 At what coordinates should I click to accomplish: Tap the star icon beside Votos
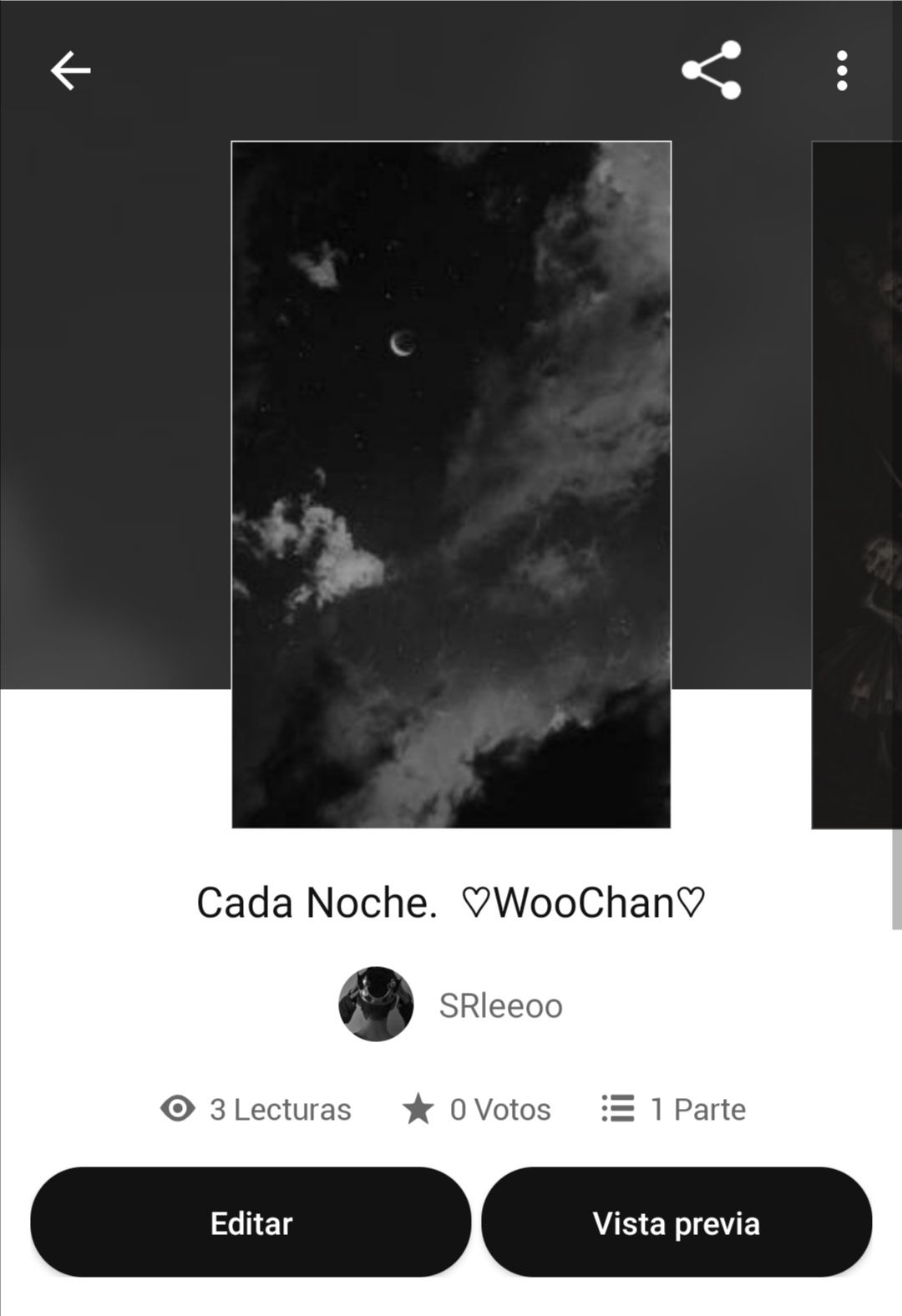[x=418, y=1109]
